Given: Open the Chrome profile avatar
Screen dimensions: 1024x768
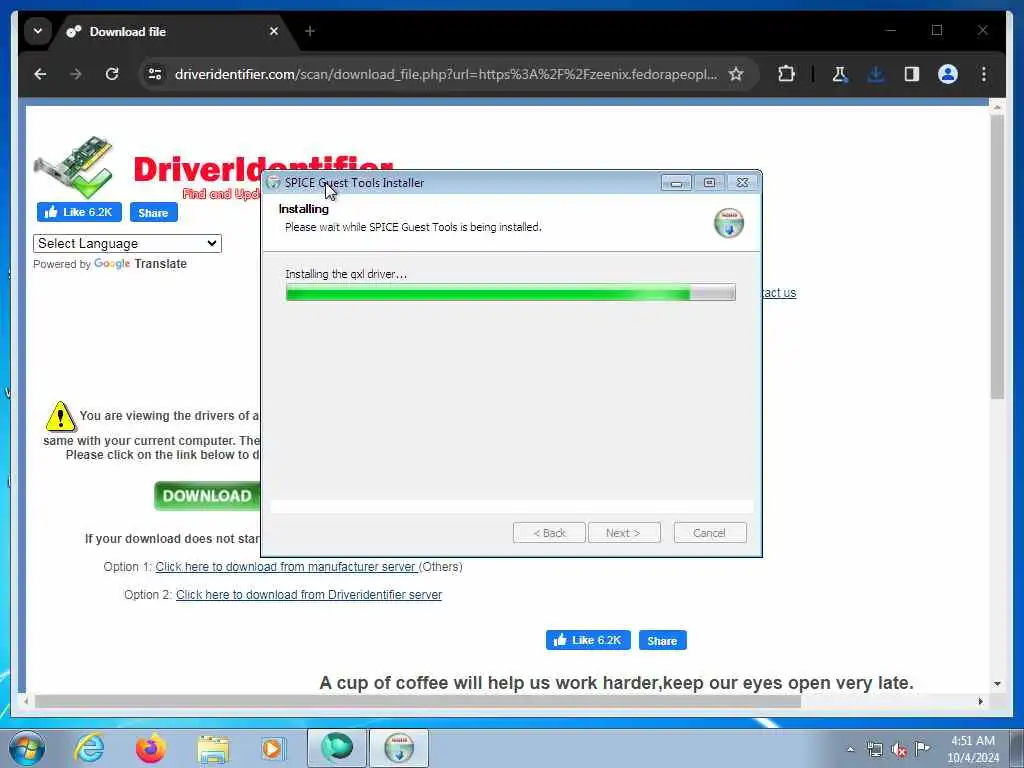Looking at the screenshot, I should click(x=948, y=74).
